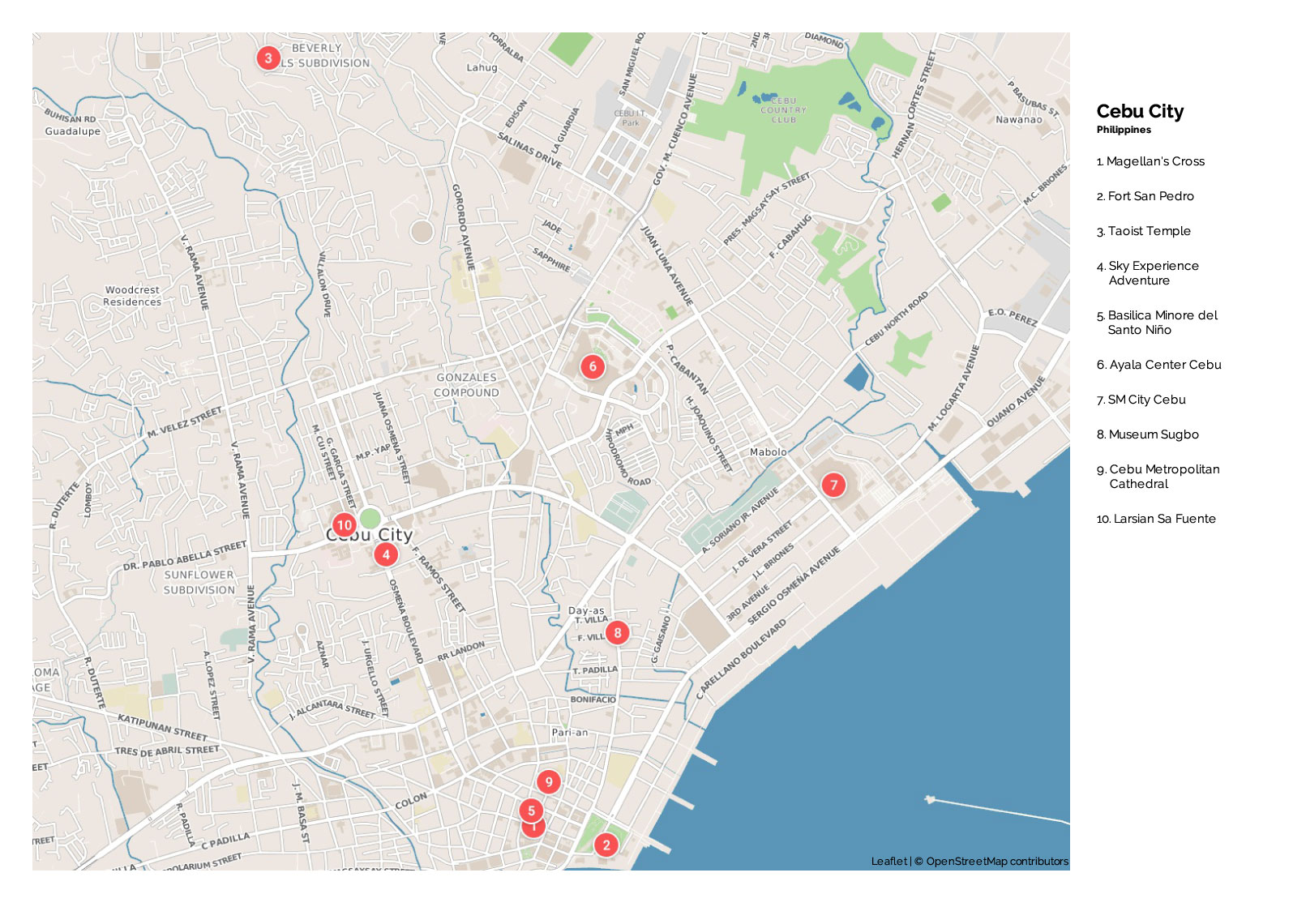Select map marker number 6 at Ayala Center
Screen dimensions: 1306x924
(593, 366)
